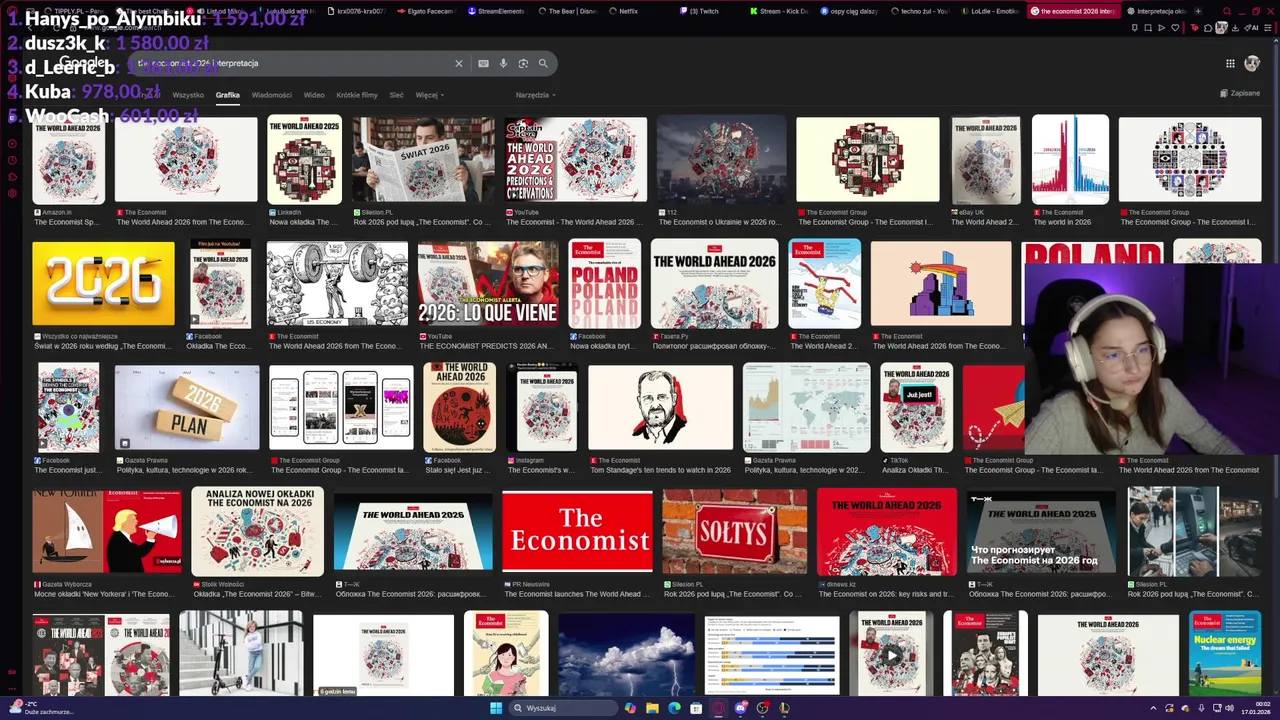Image resolution: width=1280 pixels, height=720 pixels.
Task: Open Nuclear energy cover thumbnail
Action: 1225,653
